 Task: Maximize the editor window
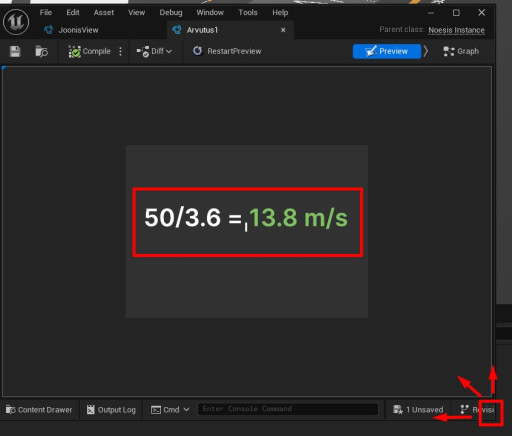[x=456, y=13]
